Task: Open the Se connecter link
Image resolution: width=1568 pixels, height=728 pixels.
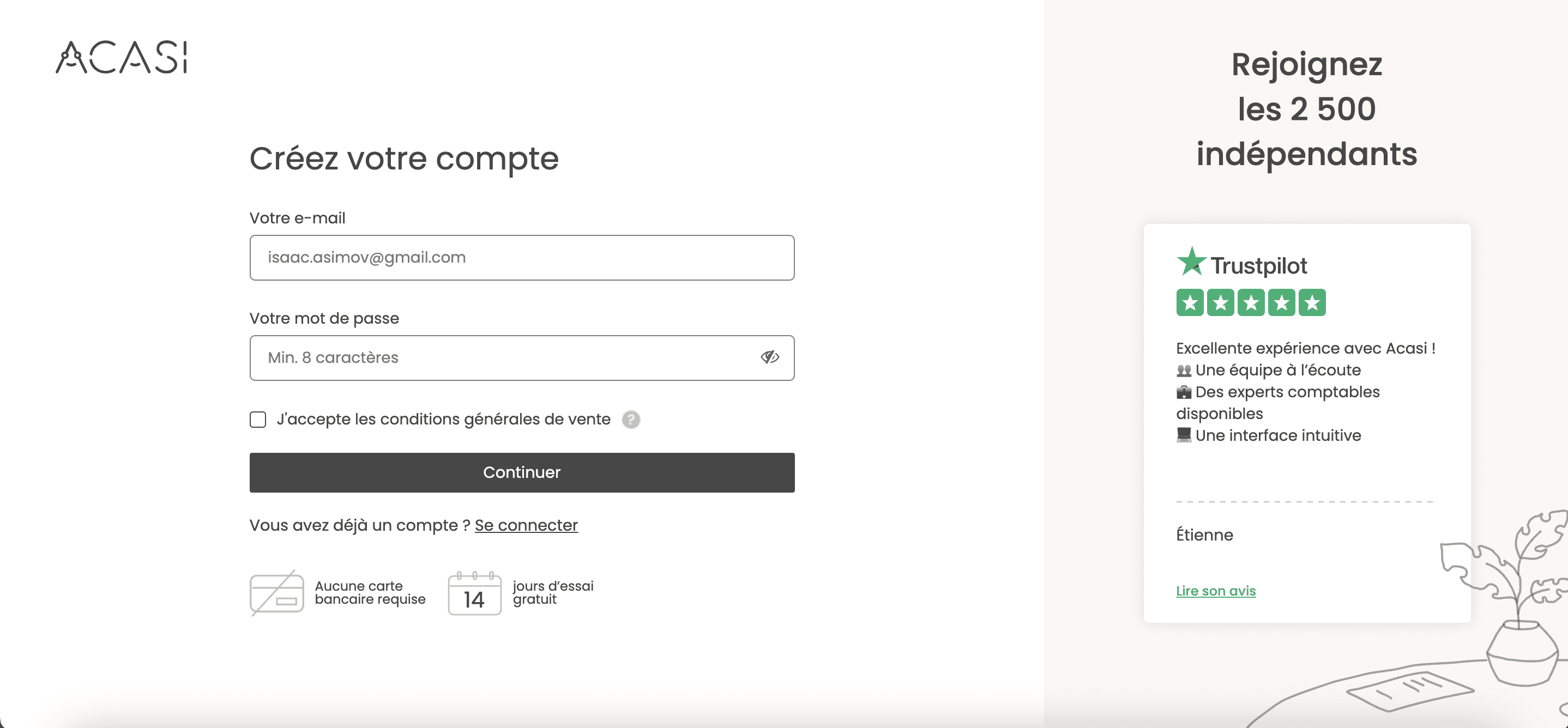Action: 526,525
